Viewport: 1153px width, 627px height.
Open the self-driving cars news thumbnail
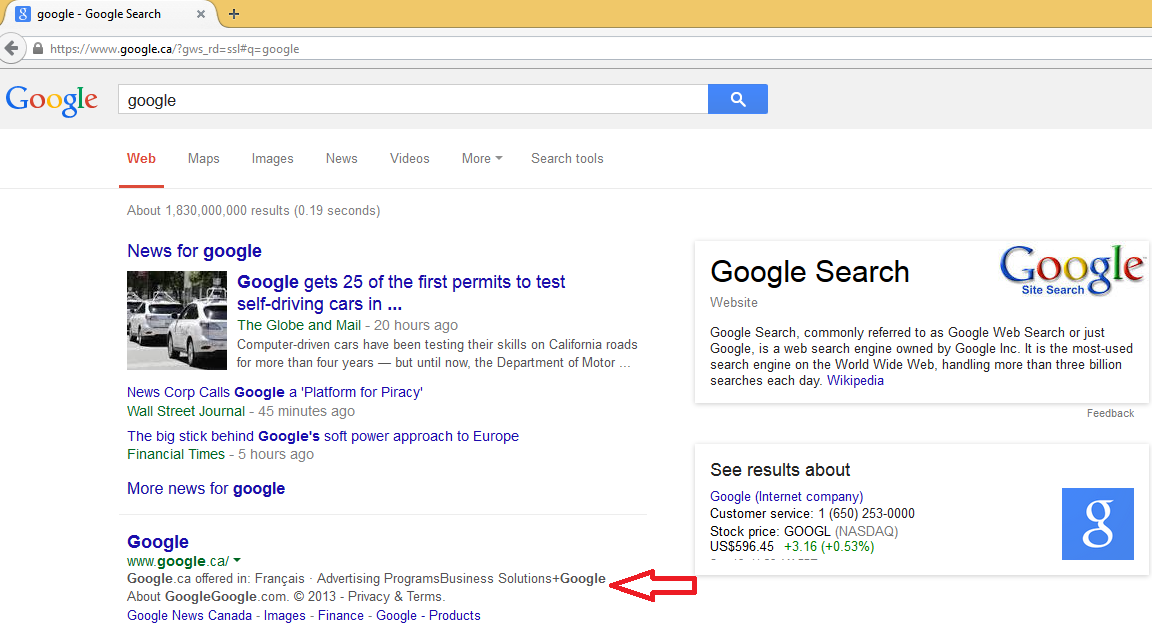click(x=176, y=320)
